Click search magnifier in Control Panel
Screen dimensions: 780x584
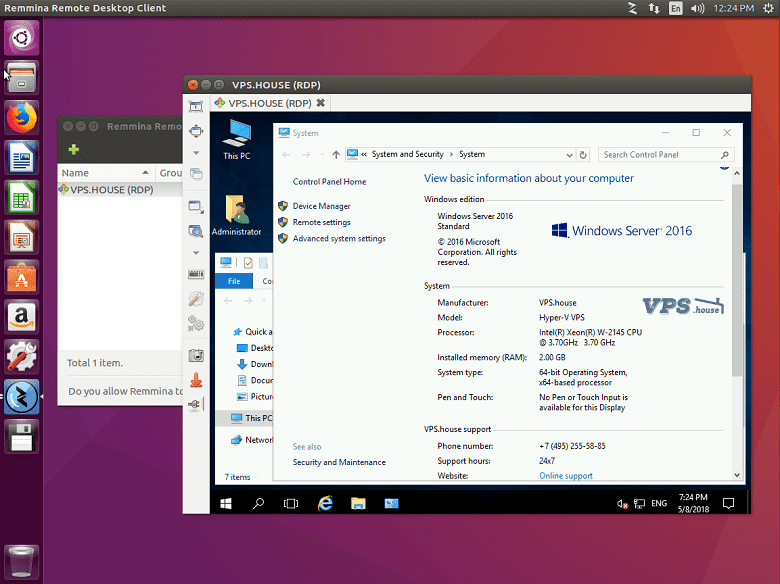(x=725, y=155)
